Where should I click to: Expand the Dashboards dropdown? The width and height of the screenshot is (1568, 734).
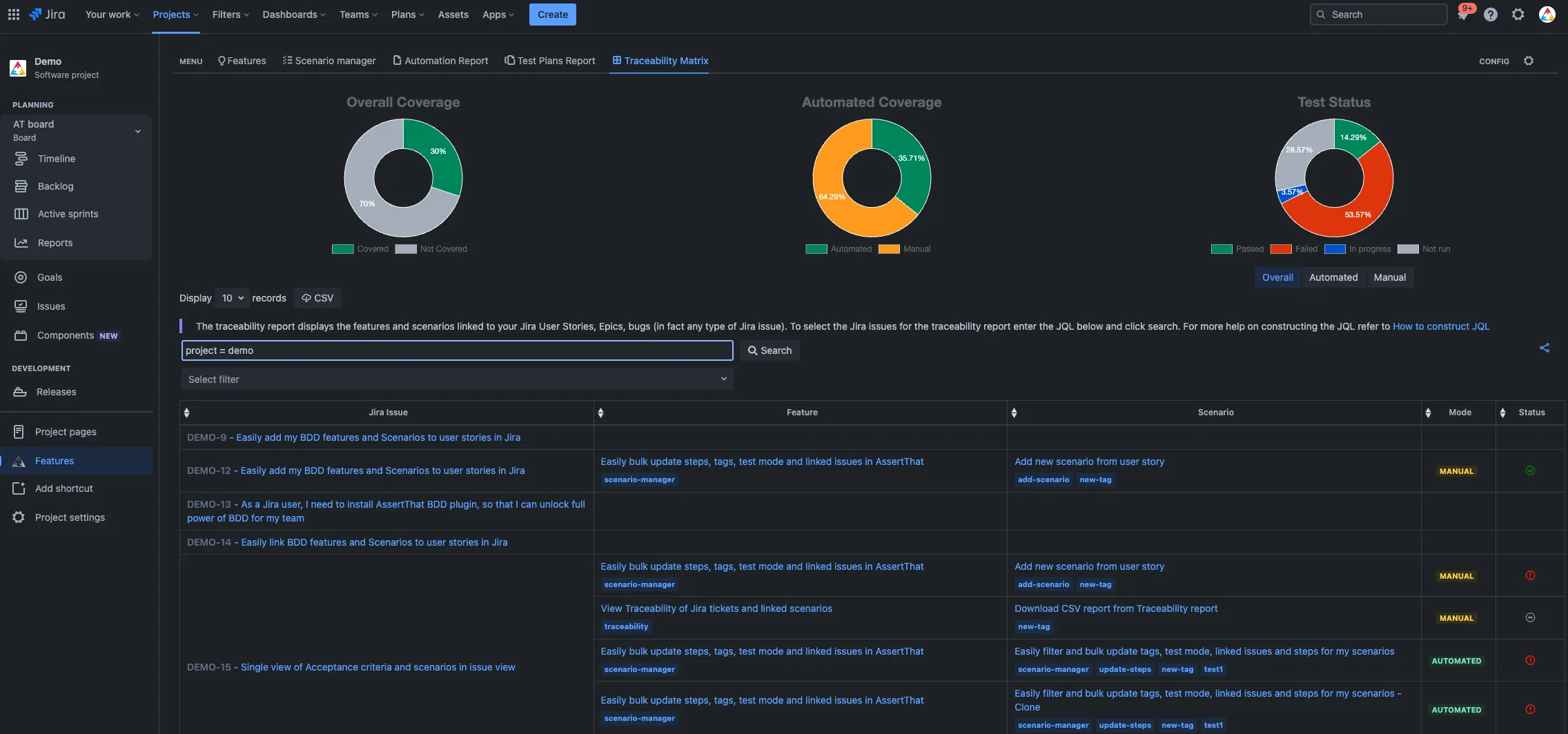(294, 14)
